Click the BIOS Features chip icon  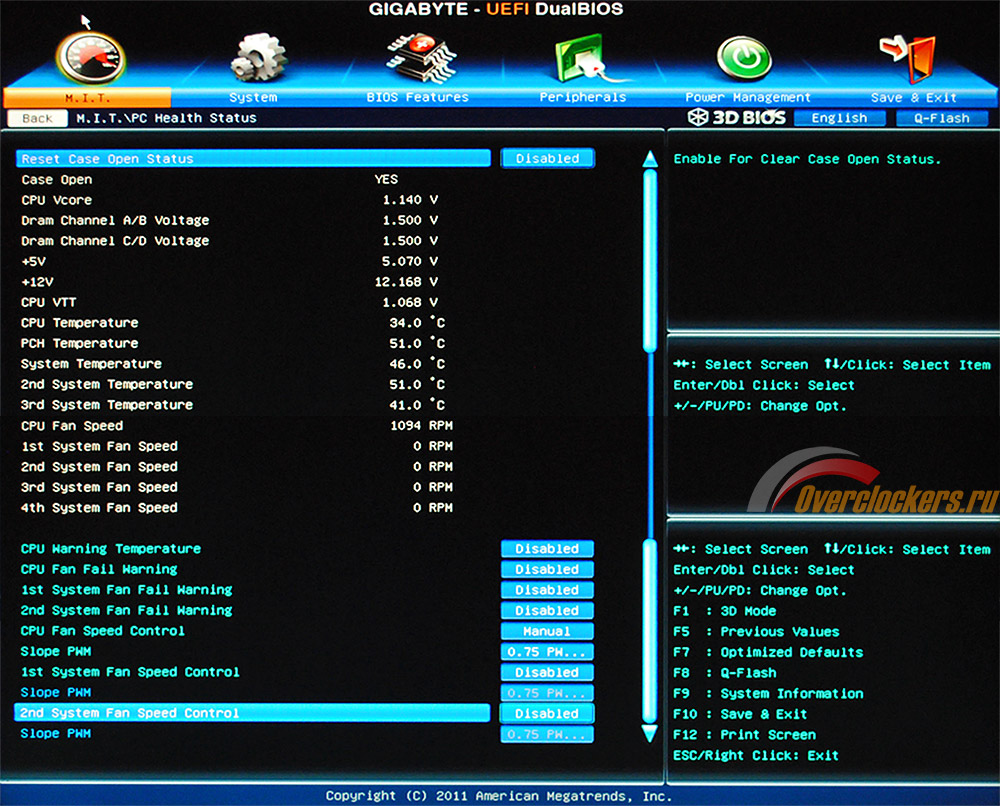(x=422, y=58)
